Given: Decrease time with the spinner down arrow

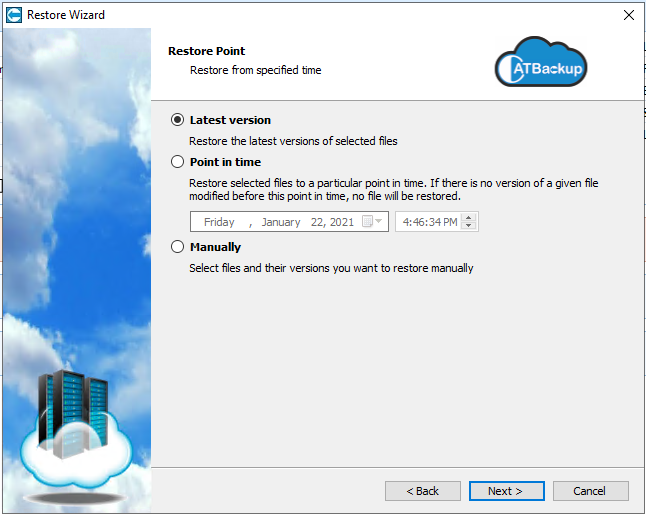Looking at the screenshot, I should coord(468,225).
